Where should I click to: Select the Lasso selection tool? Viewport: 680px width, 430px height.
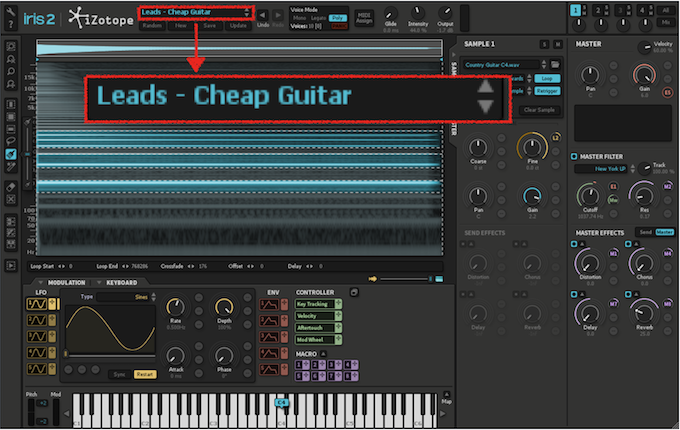pyautogui.click(x=11, y=141)
